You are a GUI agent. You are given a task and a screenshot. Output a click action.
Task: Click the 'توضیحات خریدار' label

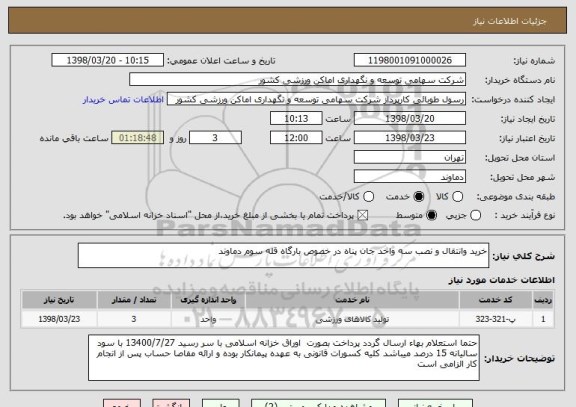tap(519, 359)
